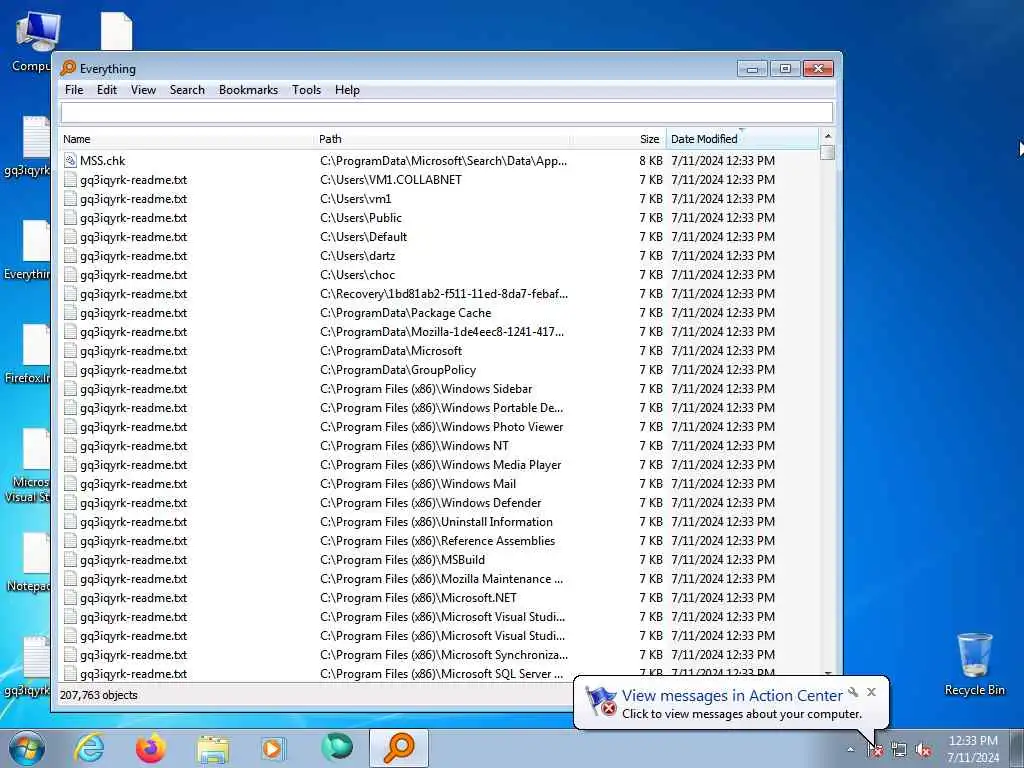Select readme file icon in Windows Sidebar row

pyautogui.click(x=71, y=389)
